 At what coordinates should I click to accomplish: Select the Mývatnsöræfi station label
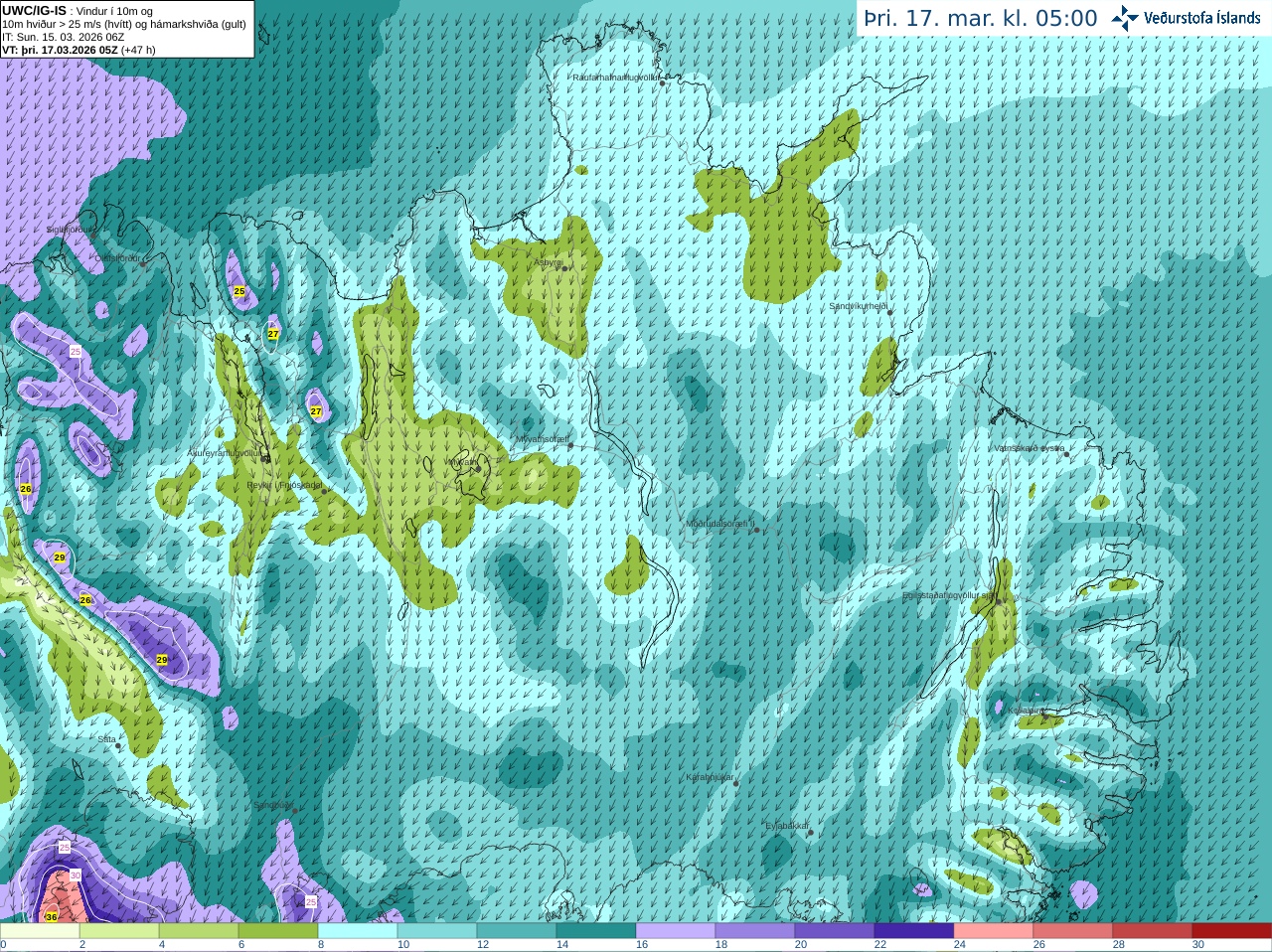coord(542,438)
